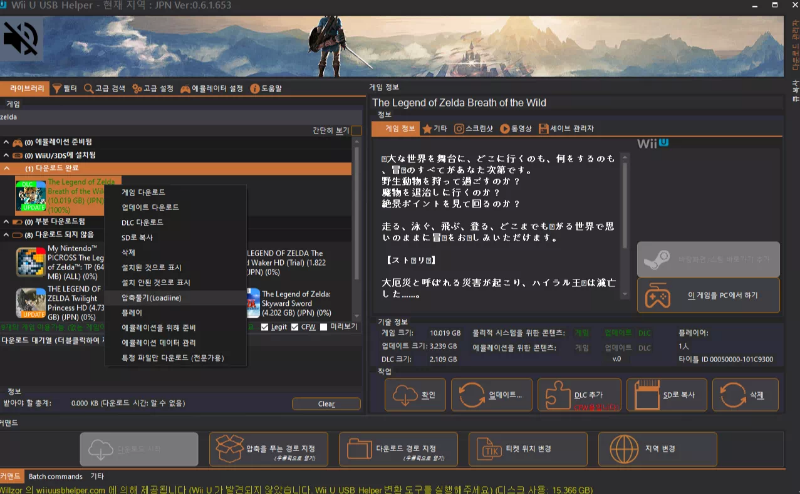Image resolution: width=800 pixels, height=494 pixels.
Task: Open 고급 설정 advanced settings
Action: coord(153,88)
